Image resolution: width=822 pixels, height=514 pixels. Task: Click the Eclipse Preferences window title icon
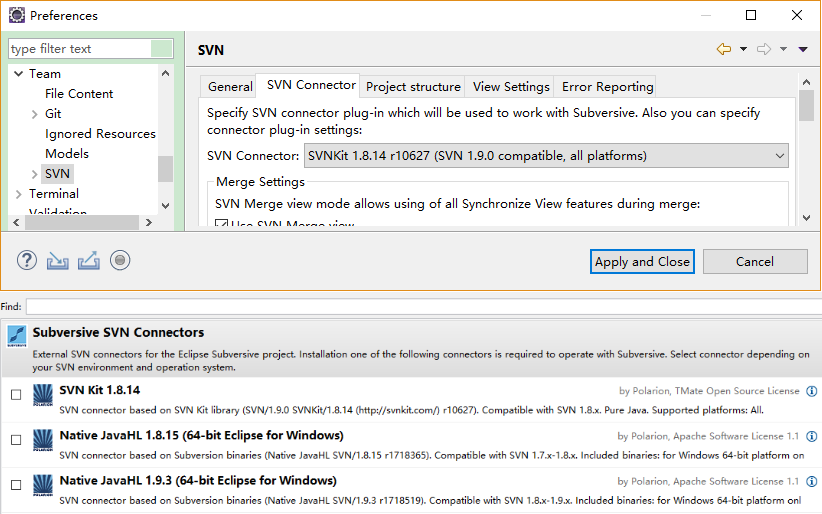click(x=17, y=15)
